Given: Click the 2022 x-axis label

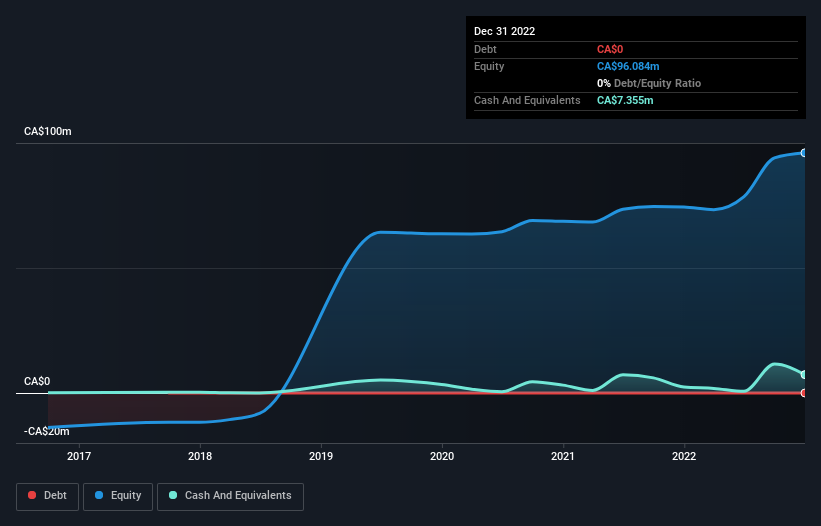Looking at the screenshot, I should tap(684, 456).
